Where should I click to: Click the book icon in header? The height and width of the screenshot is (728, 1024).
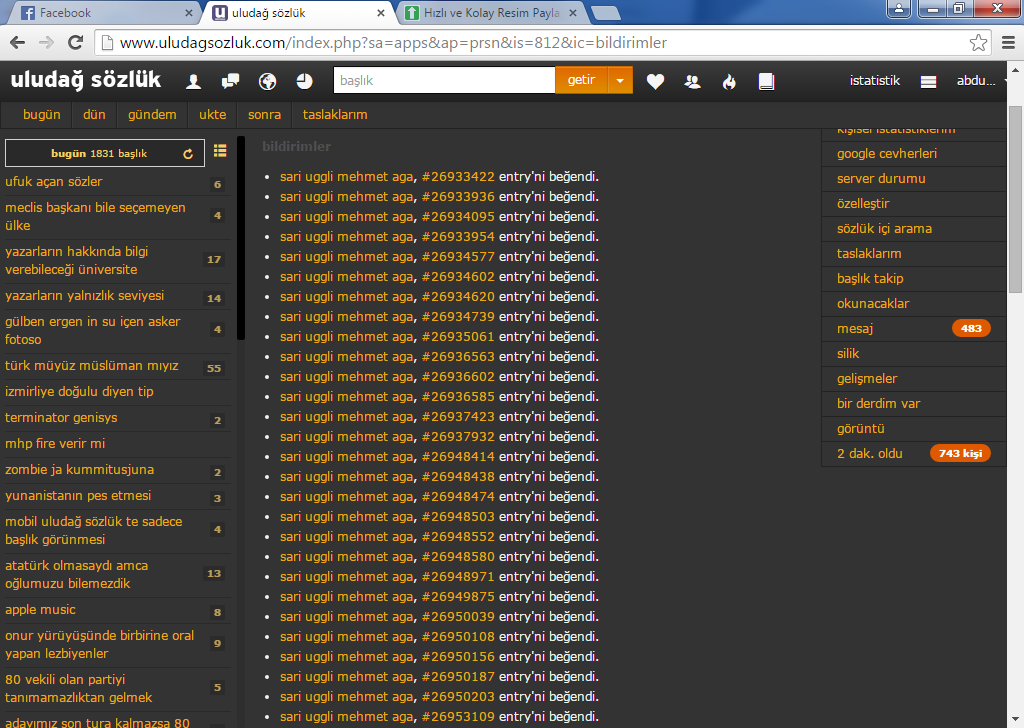tap(766, 81)
